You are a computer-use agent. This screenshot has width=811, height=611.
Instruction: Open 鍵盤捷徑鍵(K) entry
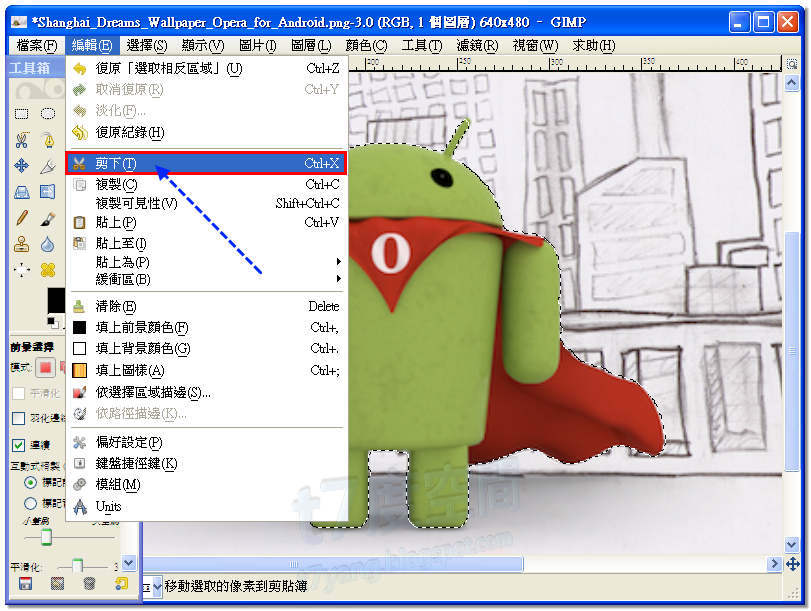pos(207,463)
